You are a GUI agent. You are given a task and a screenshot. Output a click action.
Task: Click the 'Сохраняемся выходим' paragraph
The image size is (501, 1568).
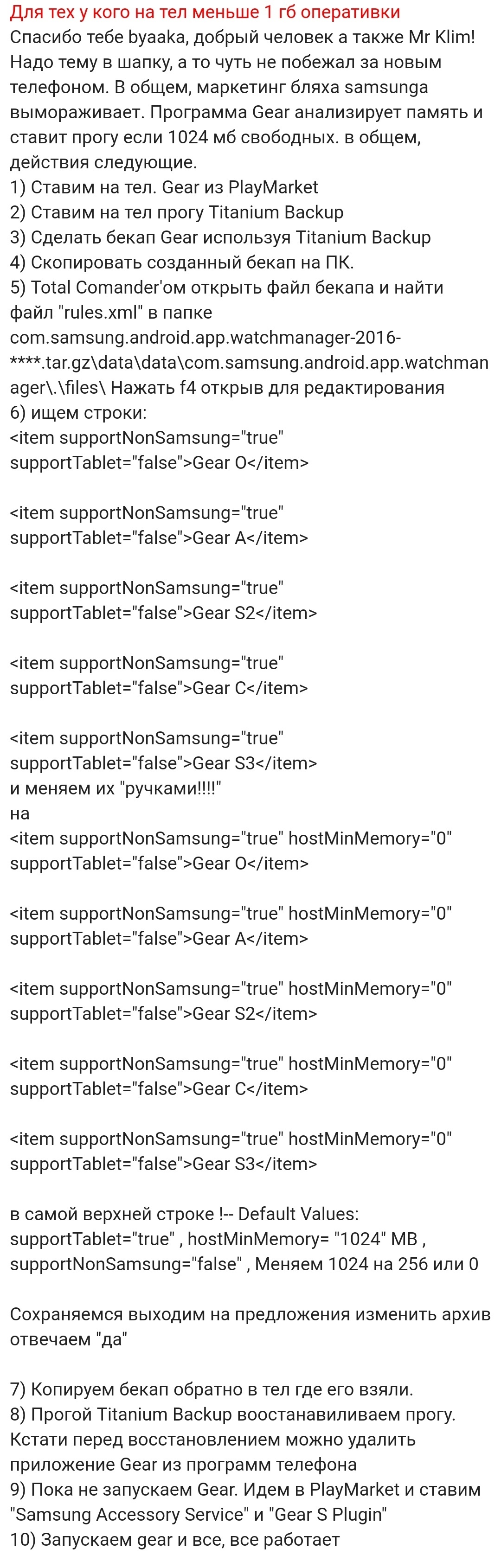pyautogui.click(x=250, y=1313)
